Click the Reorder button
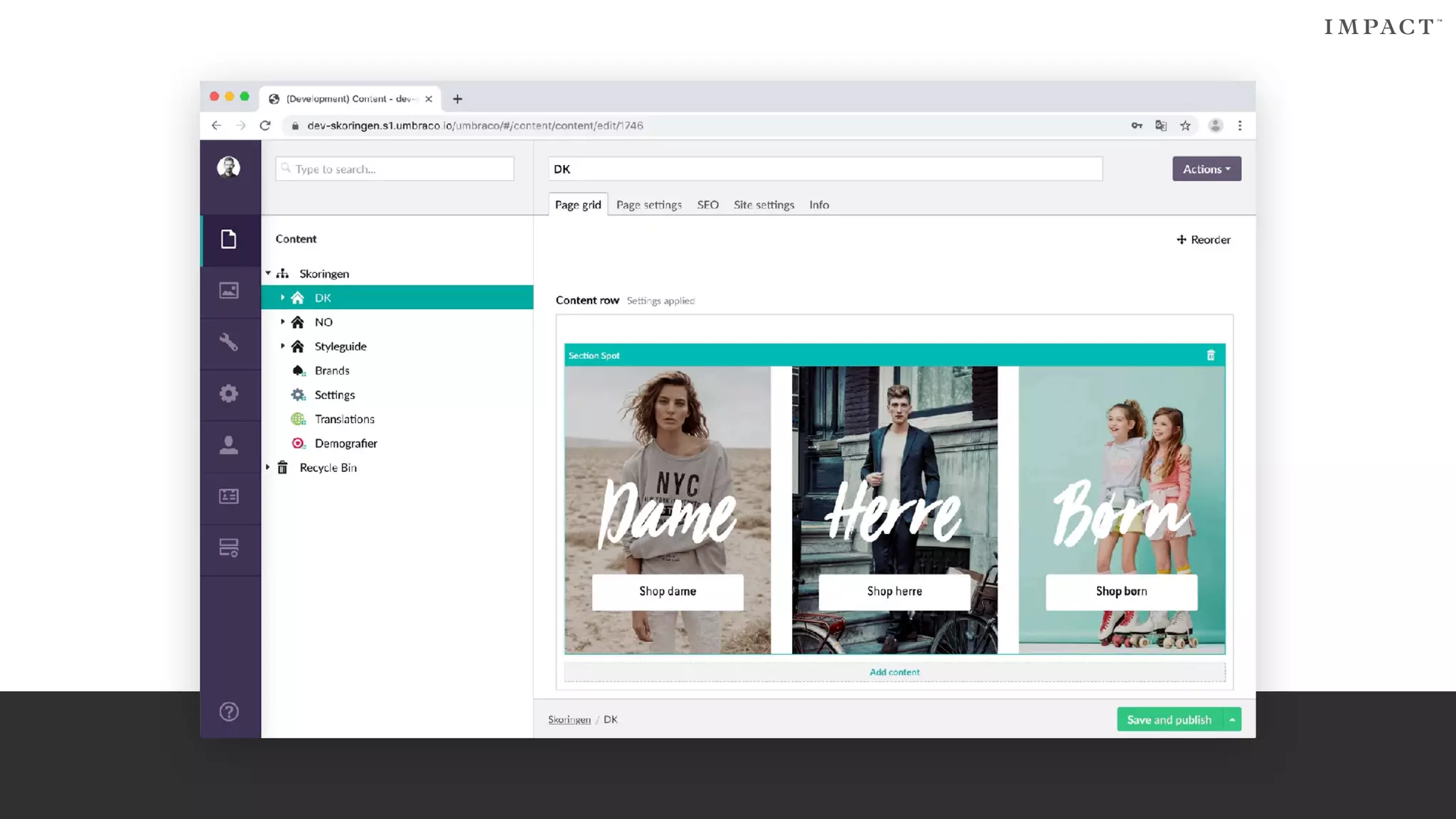1456x819 pixels. pos(1203,240)
